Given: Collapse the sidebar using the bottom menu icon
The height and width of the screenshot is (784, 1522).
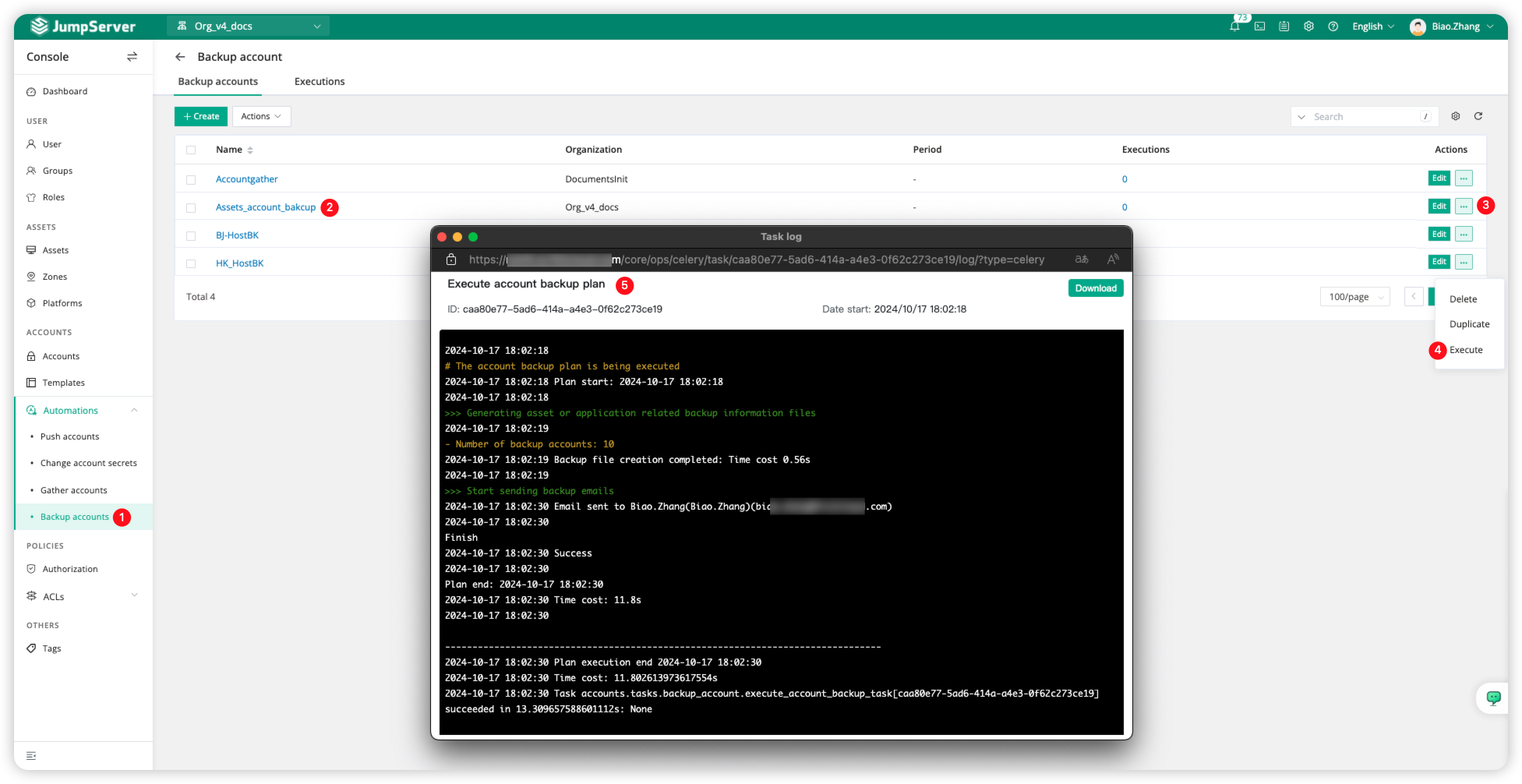Looking at the screenshot, I should pos(31,756).
